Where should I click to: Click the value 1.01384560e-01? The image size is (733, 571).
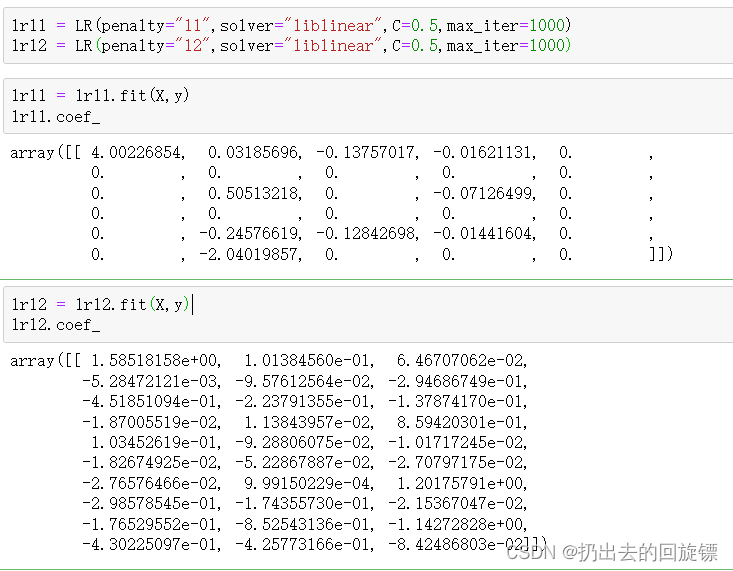tap(307, 361)
